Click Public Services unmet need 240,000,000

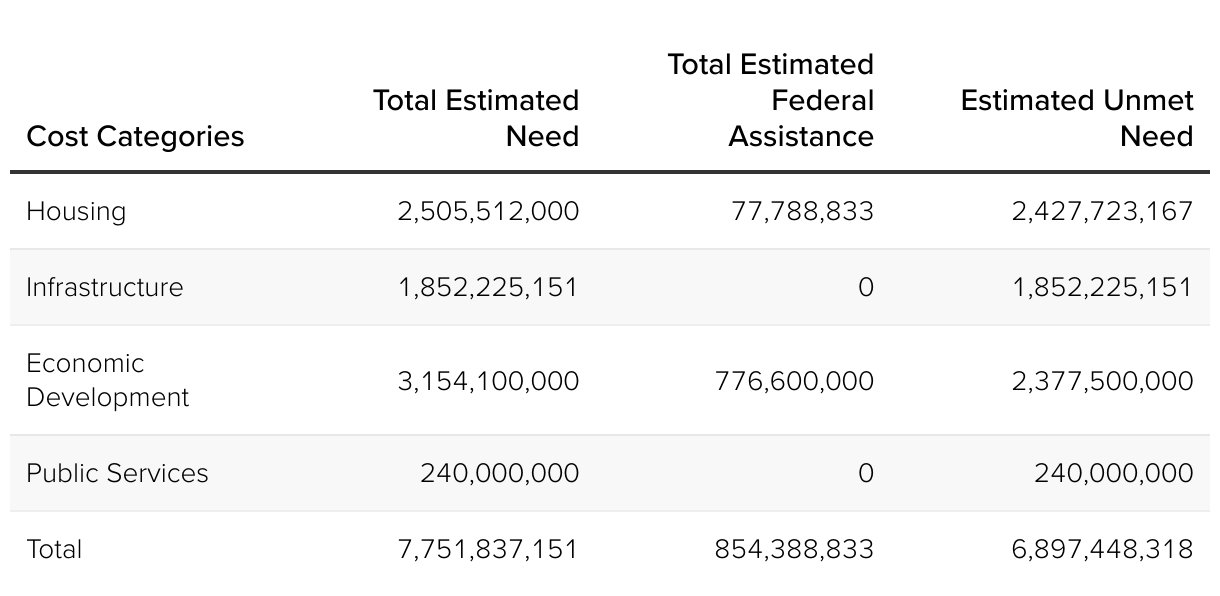tap(1113, 473)
